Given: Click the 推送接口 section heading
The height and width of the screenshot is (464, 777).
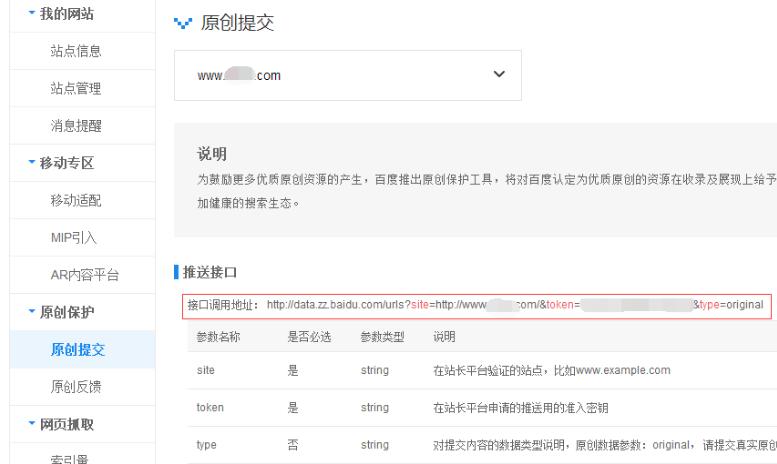Looking at the screenshot, I should click(x=210, y=272).
